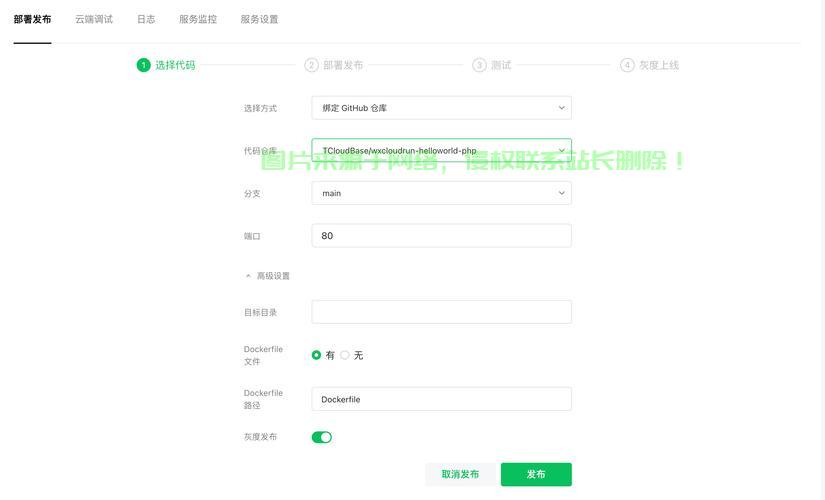Click the Dockerfile 路径 input field
This screenshot has width=825, height=500.
441,399
